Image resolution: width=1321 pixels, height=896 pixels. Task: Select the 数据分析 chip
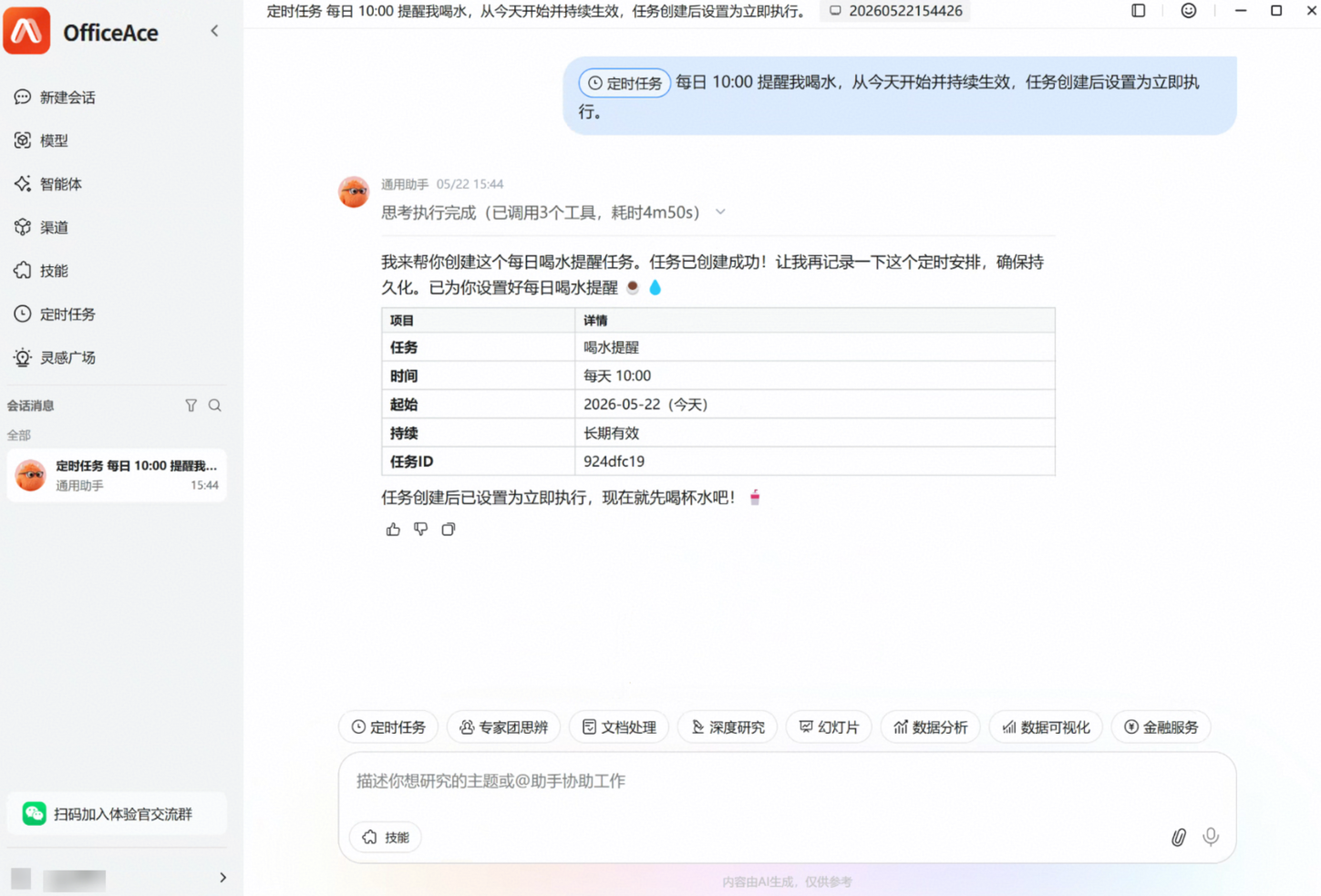(930, 727)
